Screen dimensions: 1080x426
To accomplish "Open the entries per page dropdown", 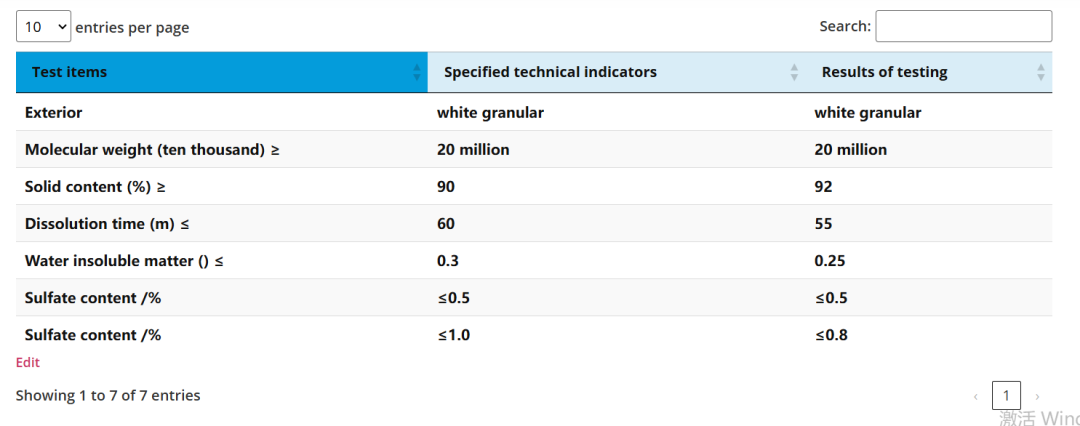I will [x=43, y=27].
